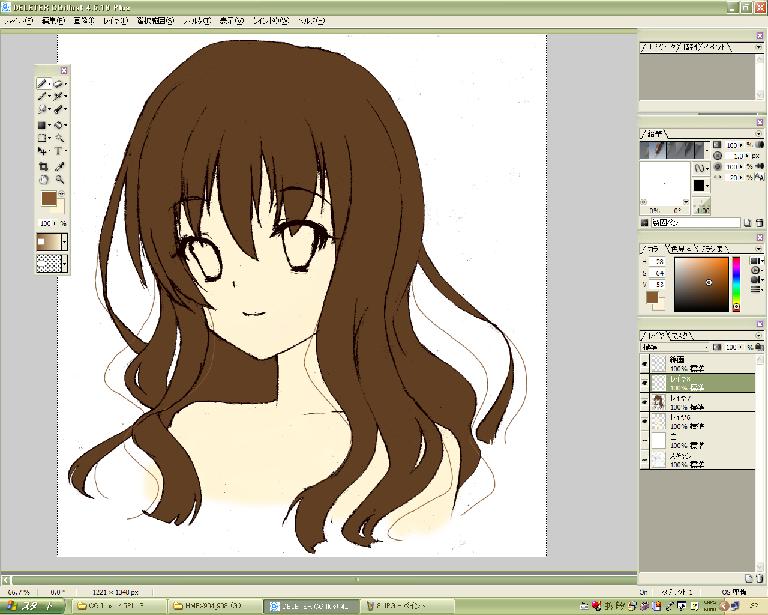Toggle visibility of the fourth layer
Viewport: 768px width, 615px height.
click(x=645, y=421)
